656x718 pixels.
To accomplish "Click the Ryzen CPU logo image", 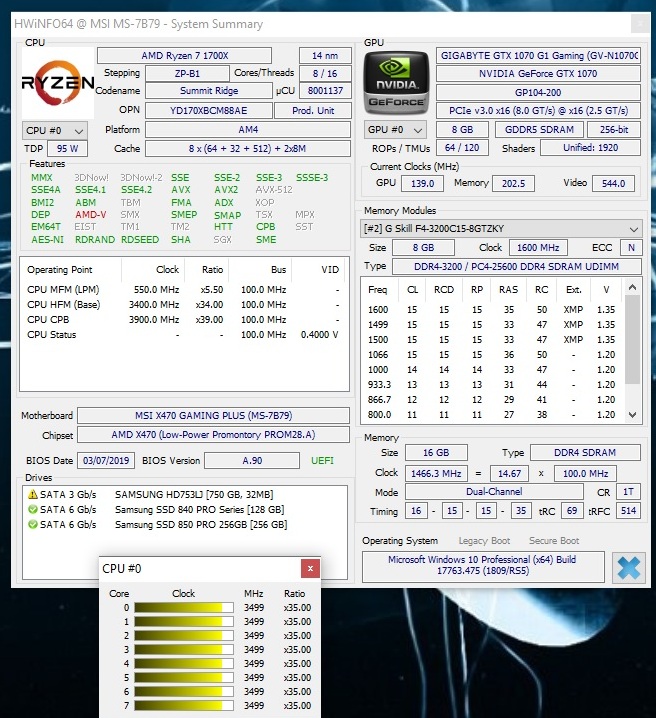I will (58, 83).
